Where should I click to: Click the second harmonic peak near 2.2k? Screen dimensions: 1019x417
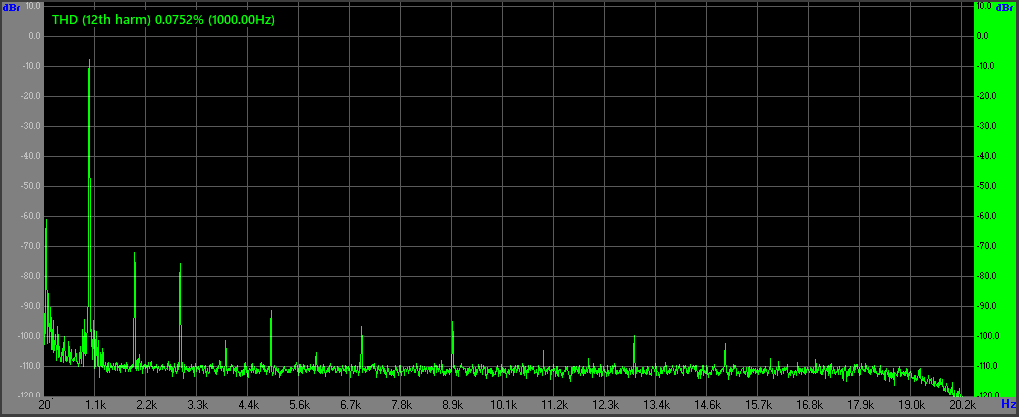tap(135, 253)
